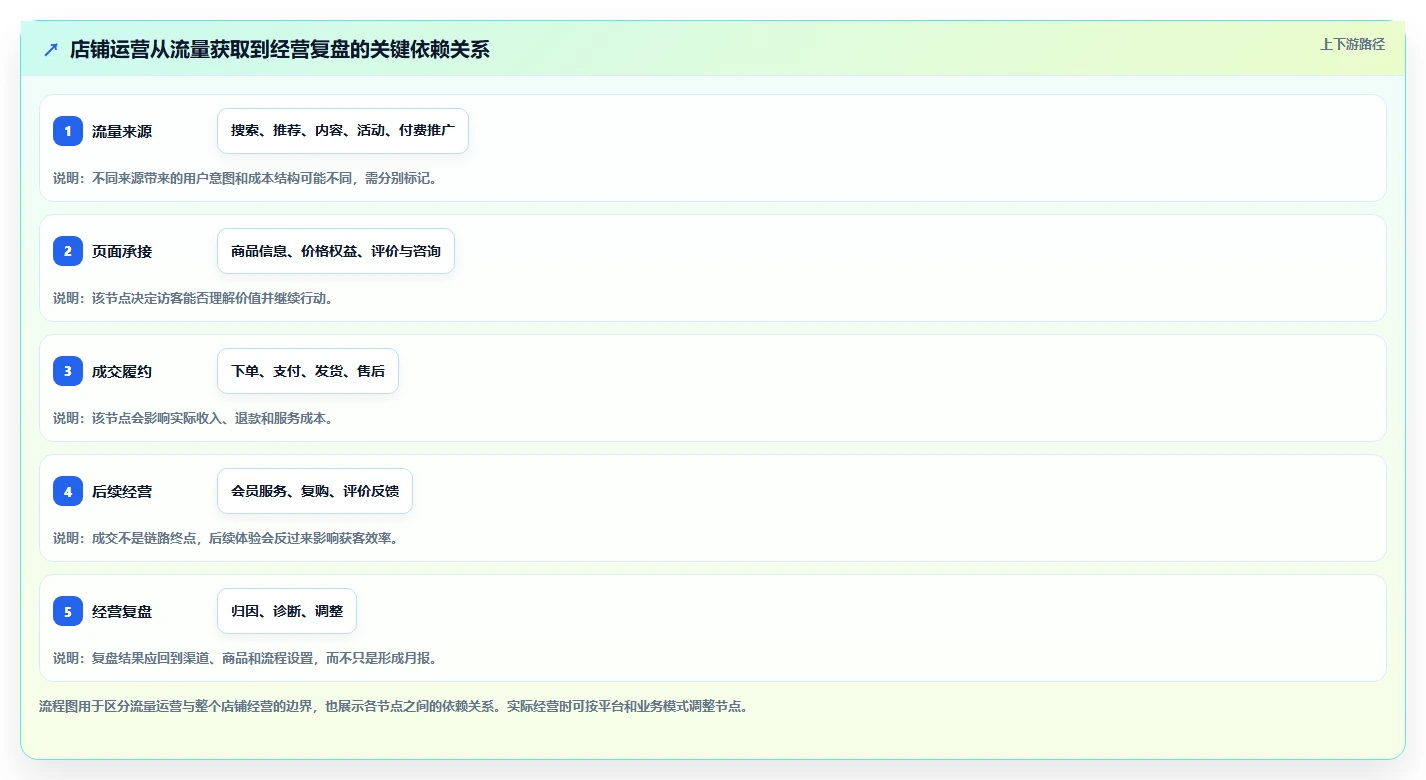Click the 上下游路径 label in header
The width and height of the screenshot is (1426, 780).
pyautogui.click(x=1352, y=44)
